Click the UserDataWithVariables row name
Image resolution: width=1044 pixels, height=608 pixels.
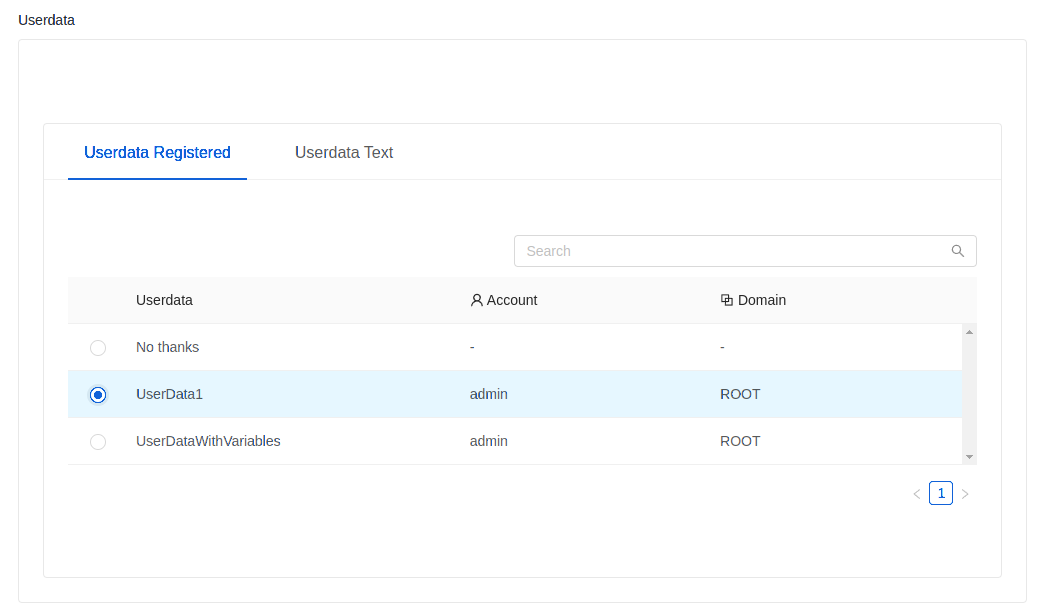pyautogui.click(x=208, y=441)
